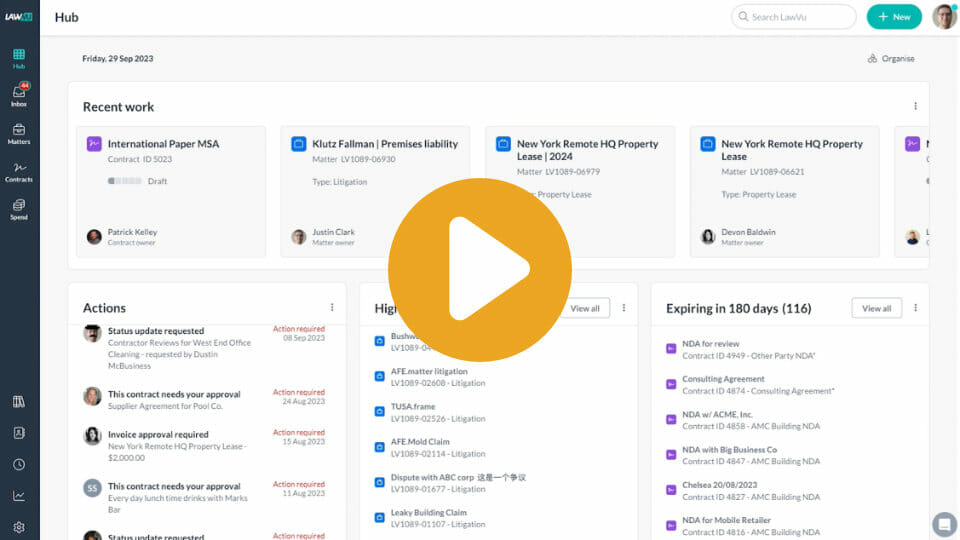The width and height of the screenshot is (960, 540).
Task: Click the International Paper MSA contract icon
Action: pyautogui.click(x=94, y=144)
